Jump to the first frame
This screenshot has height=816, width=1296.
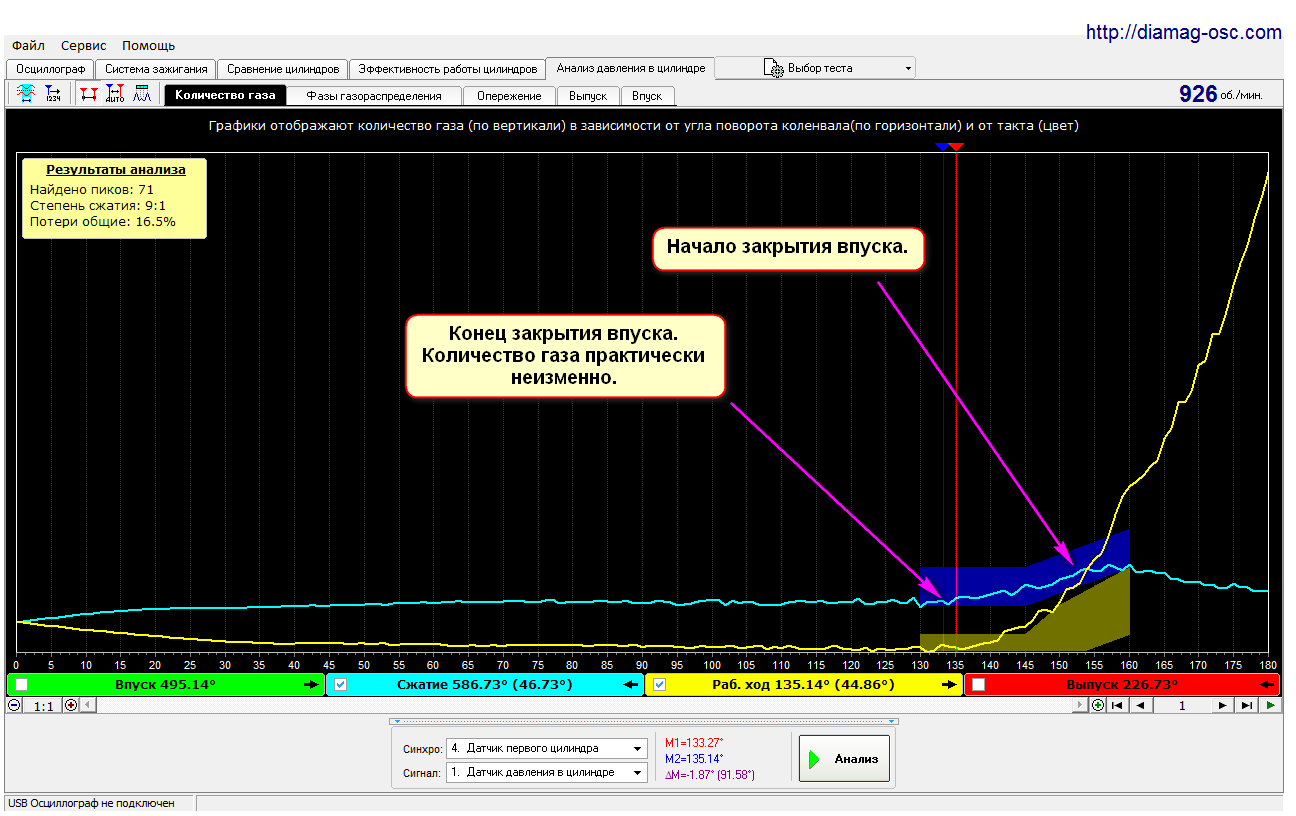click(1118, 705)
